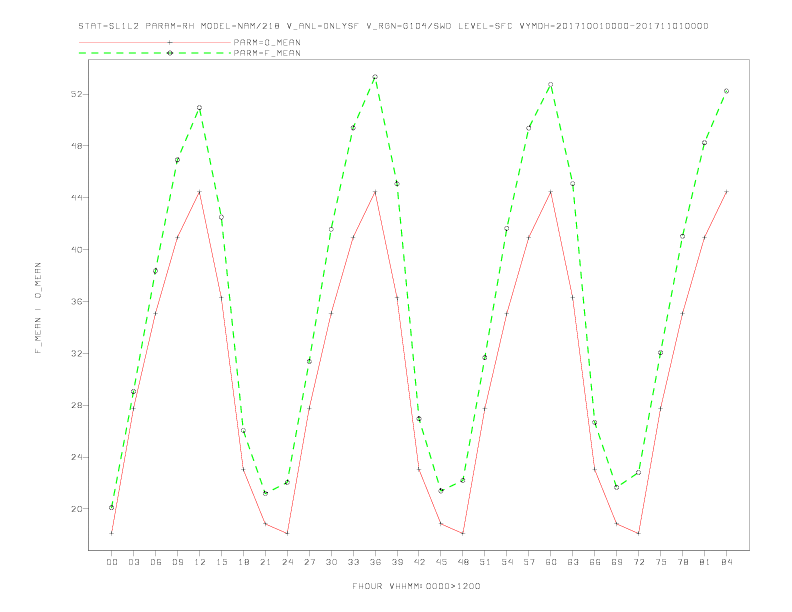This screenshot has height=612, width=792.
Task: Click the x-axis tick label 42
Action: [x=419, y=562]
